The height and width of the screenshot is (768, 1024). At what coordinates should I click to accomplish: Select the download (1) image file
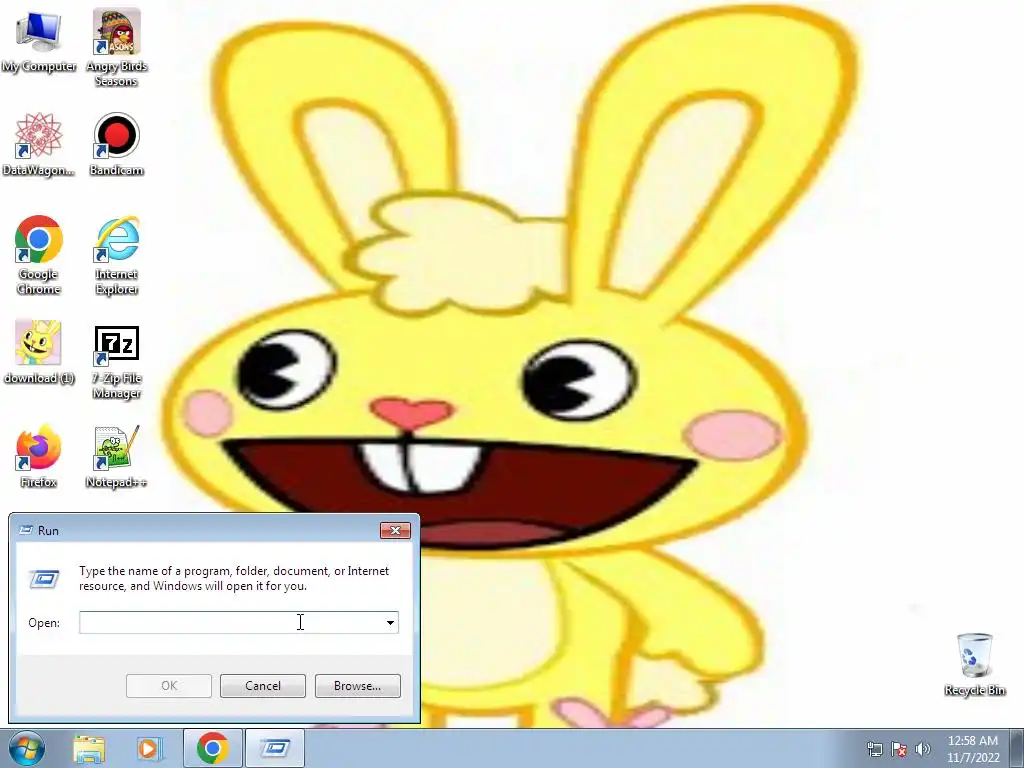point(39,352)
